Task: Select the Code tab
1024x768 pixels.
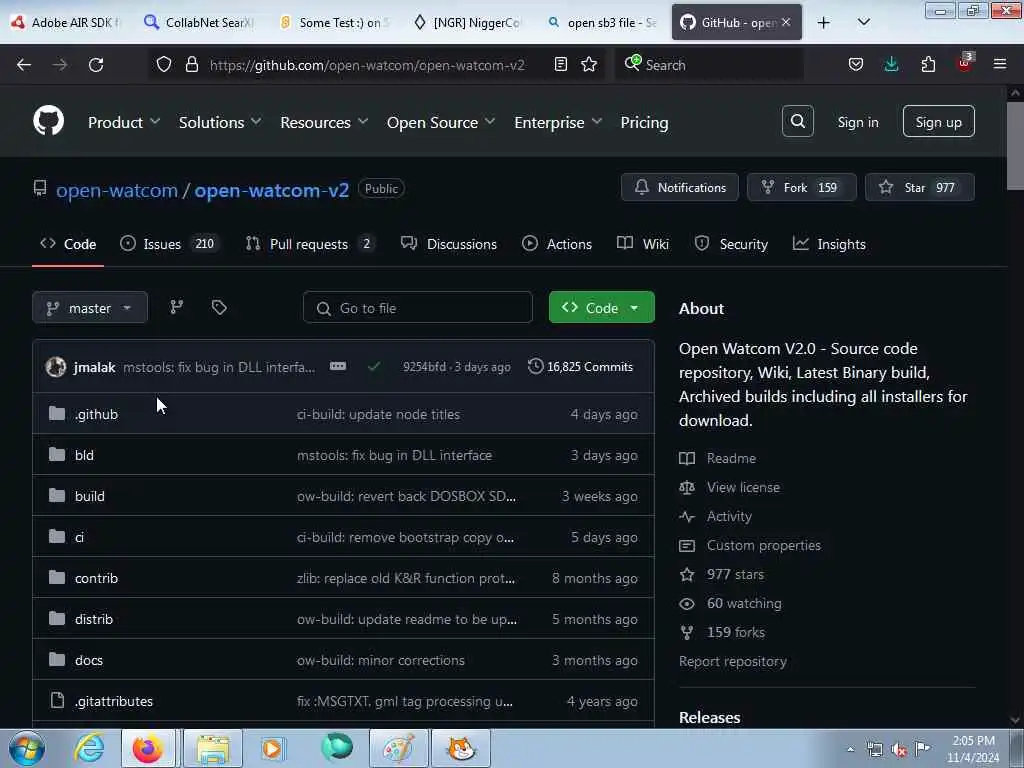Action: 68,244
